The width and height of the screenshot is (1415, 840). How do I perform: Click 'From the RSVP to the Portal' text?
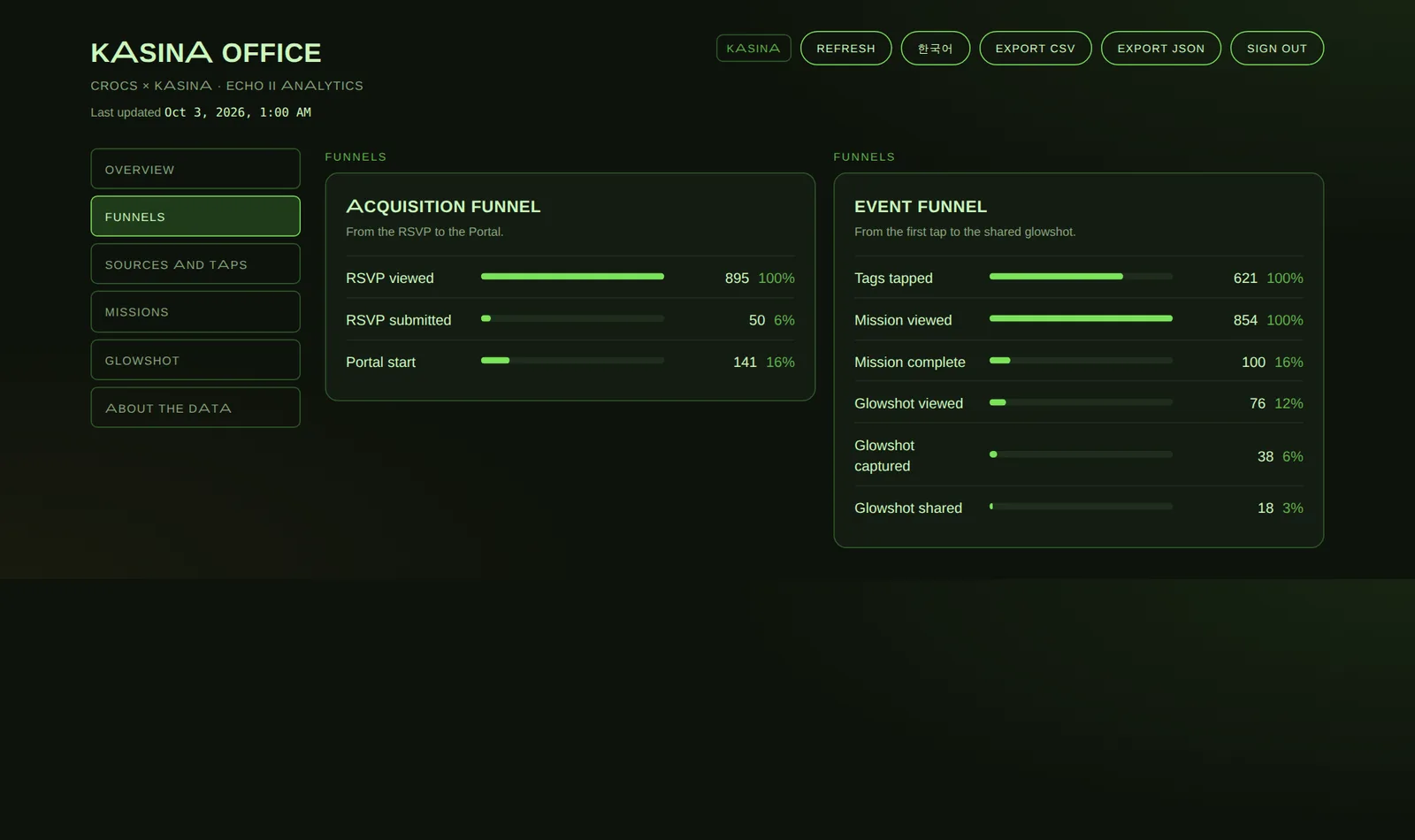424,232
